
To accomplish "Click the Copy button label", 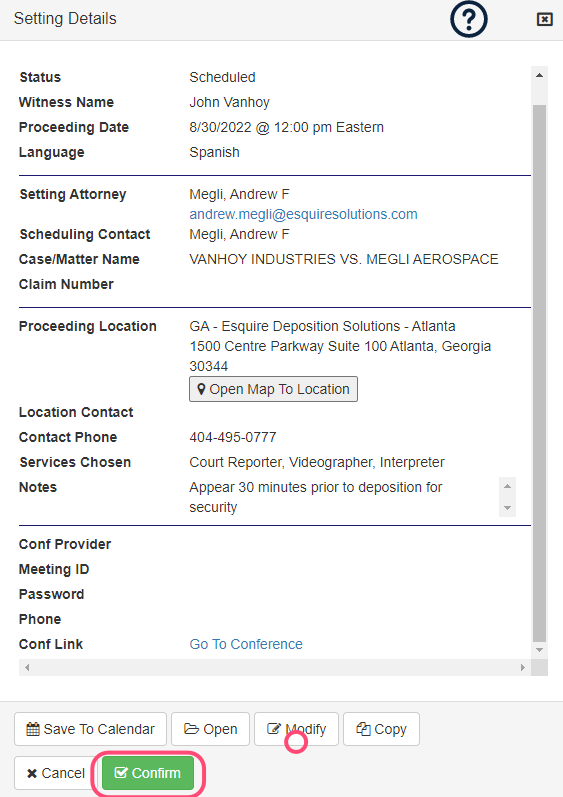I will (390, 729).
